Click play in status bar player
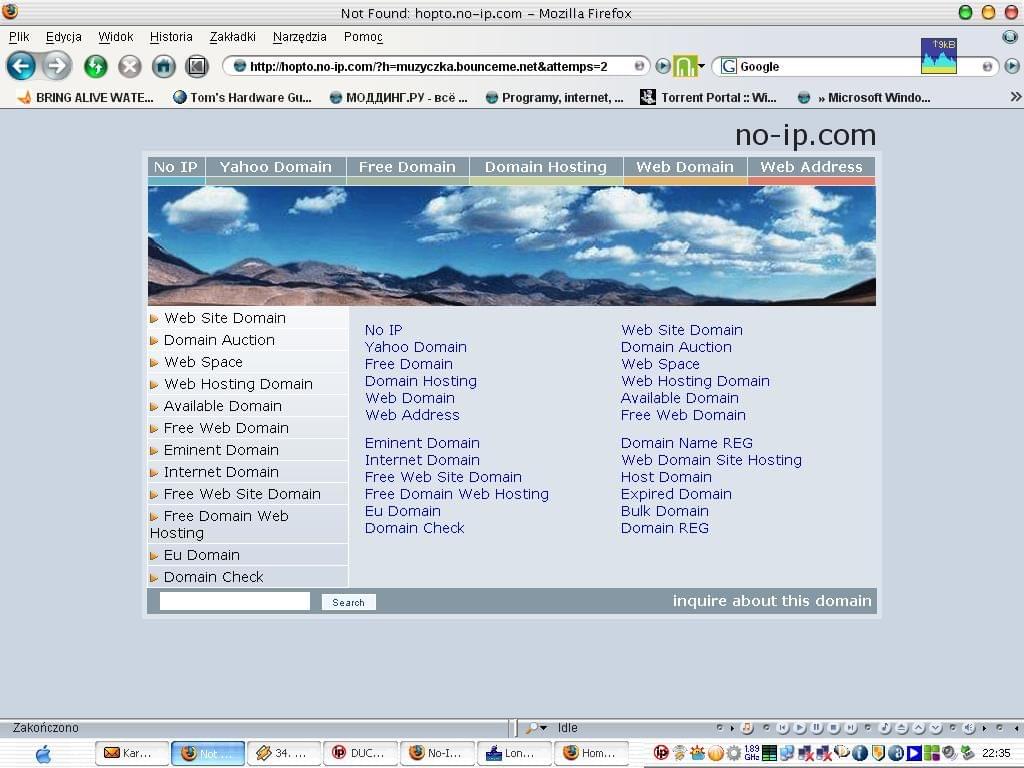This screenshot has height=768, width=1024. click(x=799, y=727)
